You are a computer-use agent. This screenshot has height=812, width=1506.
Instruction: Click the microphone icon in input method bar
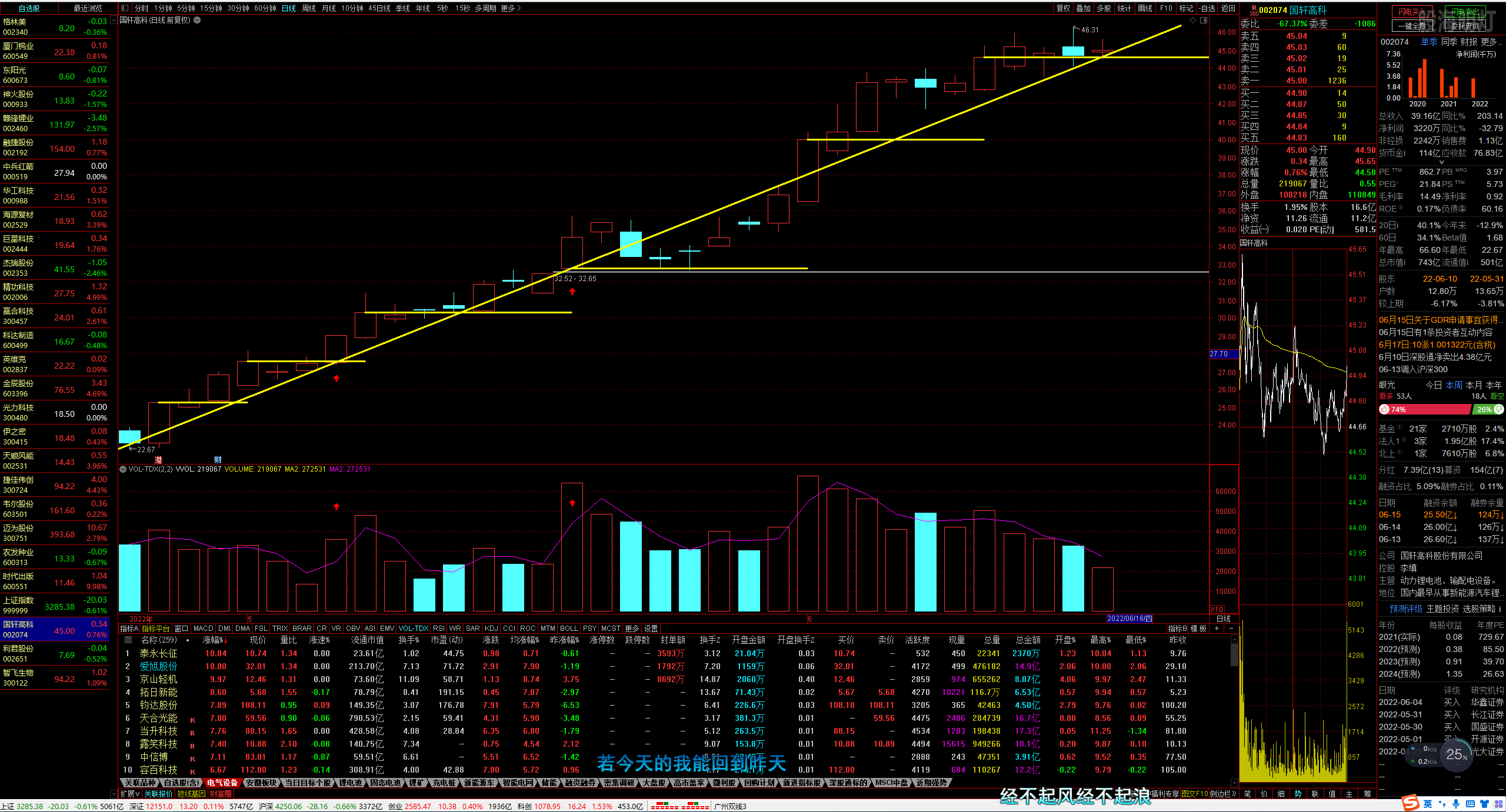tap(1456, 804)
